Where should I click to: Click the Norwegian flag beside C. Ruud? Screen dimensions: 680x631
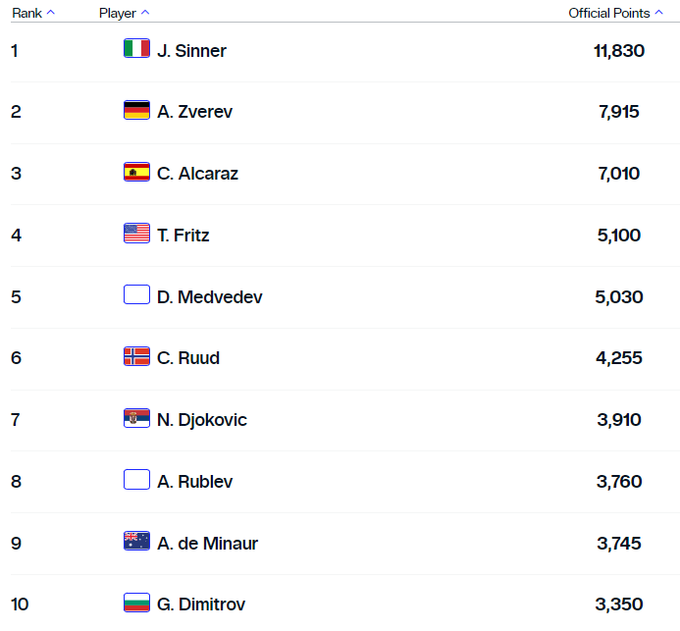pyautogui.click(x=137, y=357)
